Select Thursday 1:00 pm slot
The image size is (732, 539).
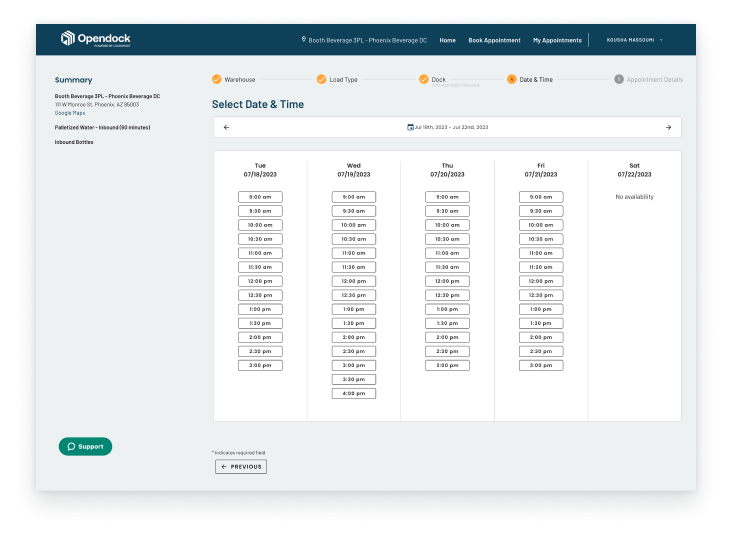447,309
